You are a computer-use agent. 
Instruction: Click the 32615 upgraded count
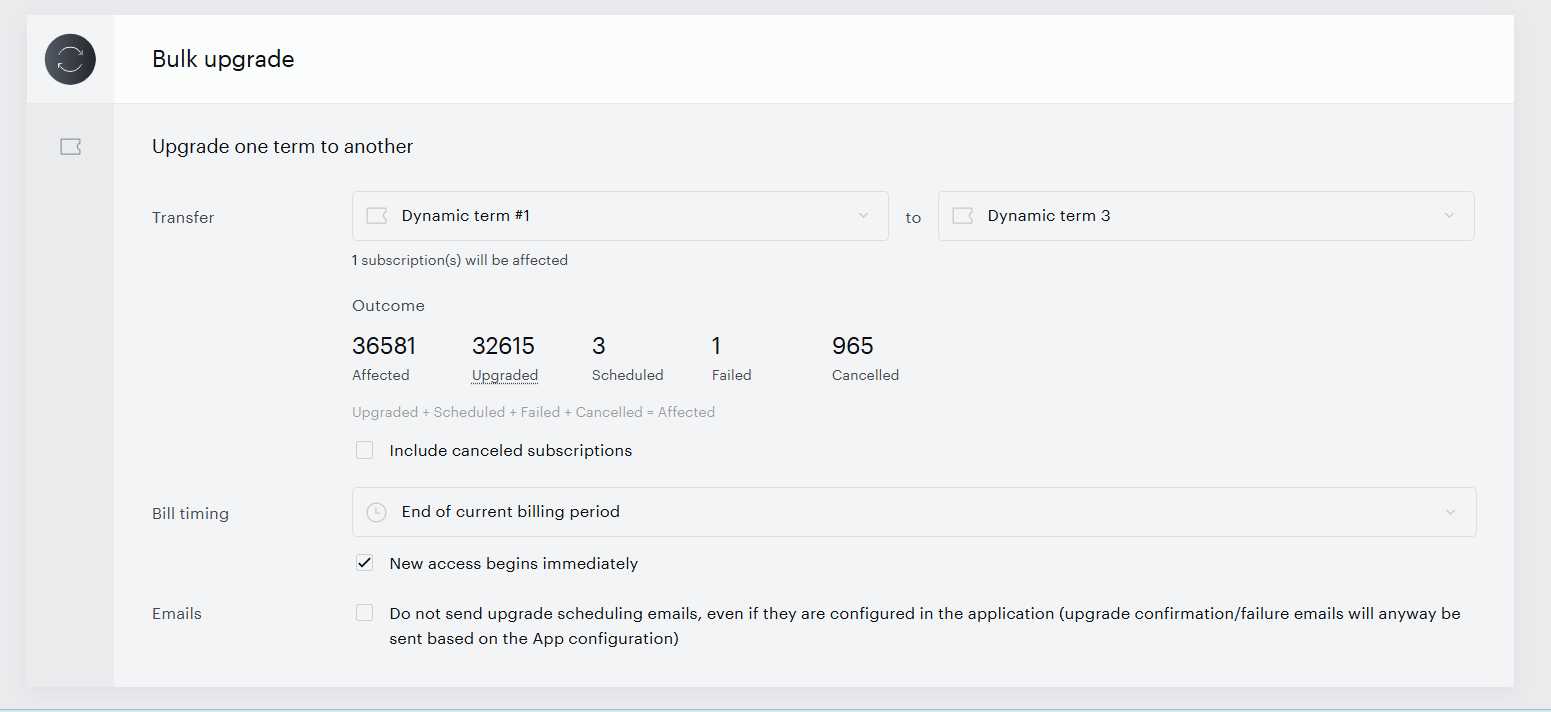(503, 346)
